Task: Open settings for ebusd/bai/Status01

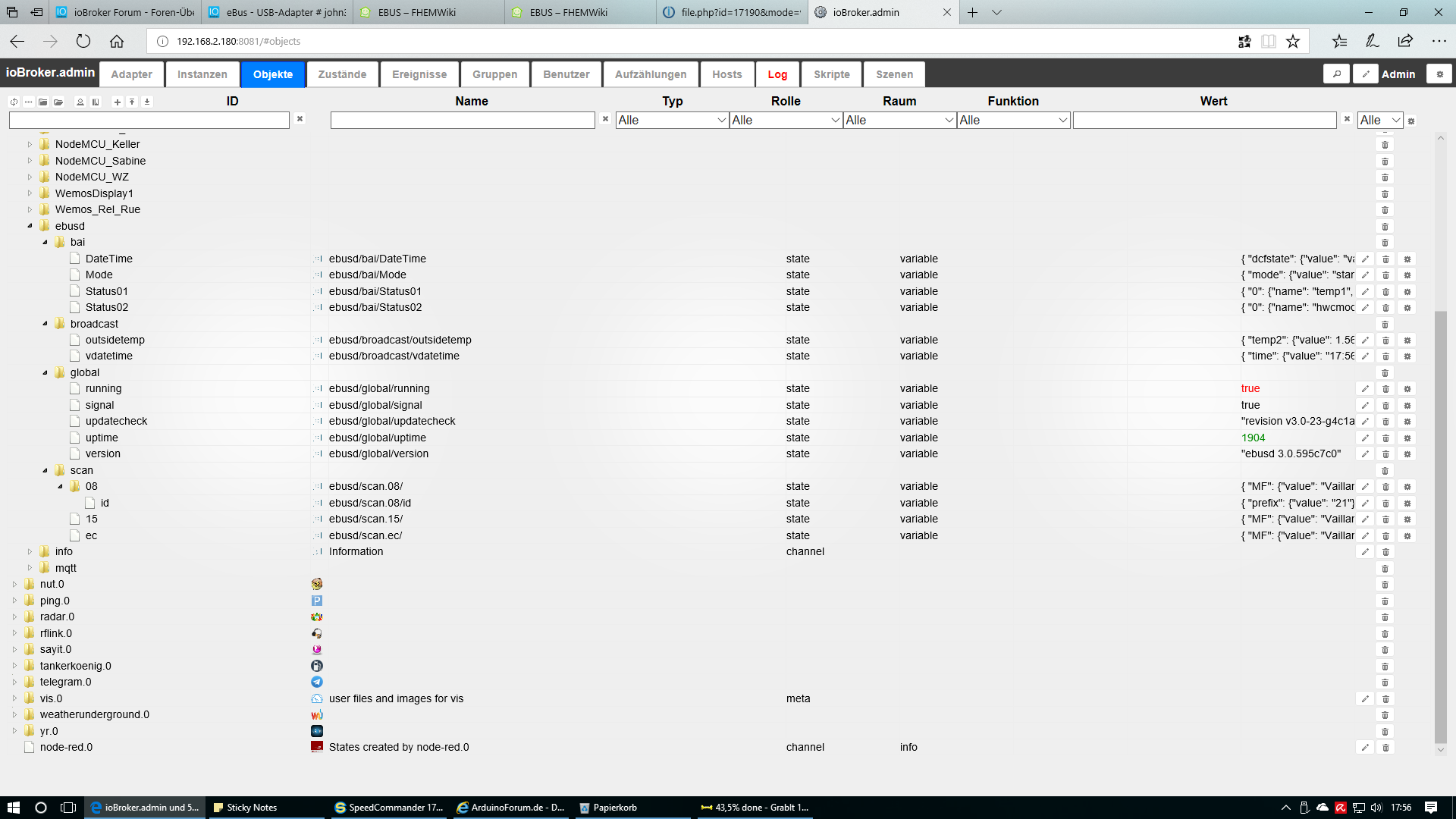Action: (x=1407, y=292)
